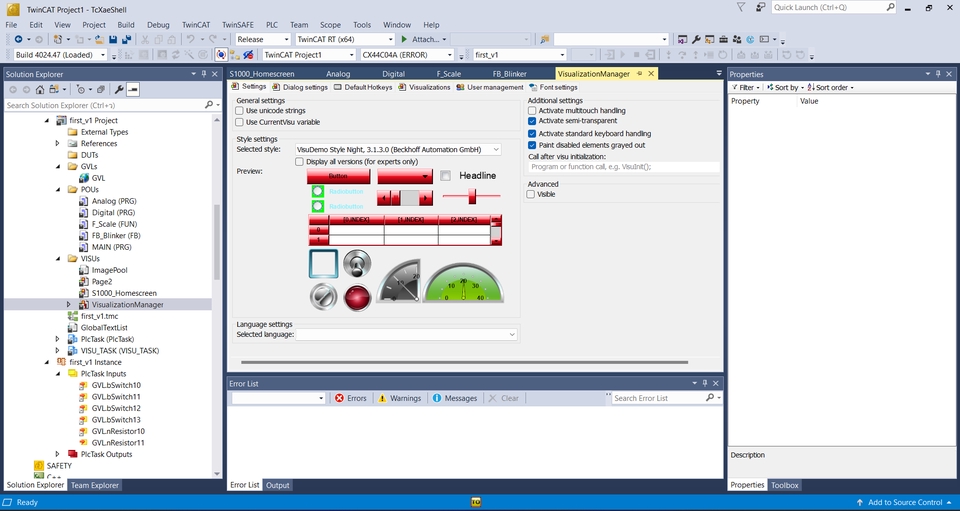Click the Search Error List field
Image resolution: width=960 pixels, height=511 pixels.
[658, 398]
